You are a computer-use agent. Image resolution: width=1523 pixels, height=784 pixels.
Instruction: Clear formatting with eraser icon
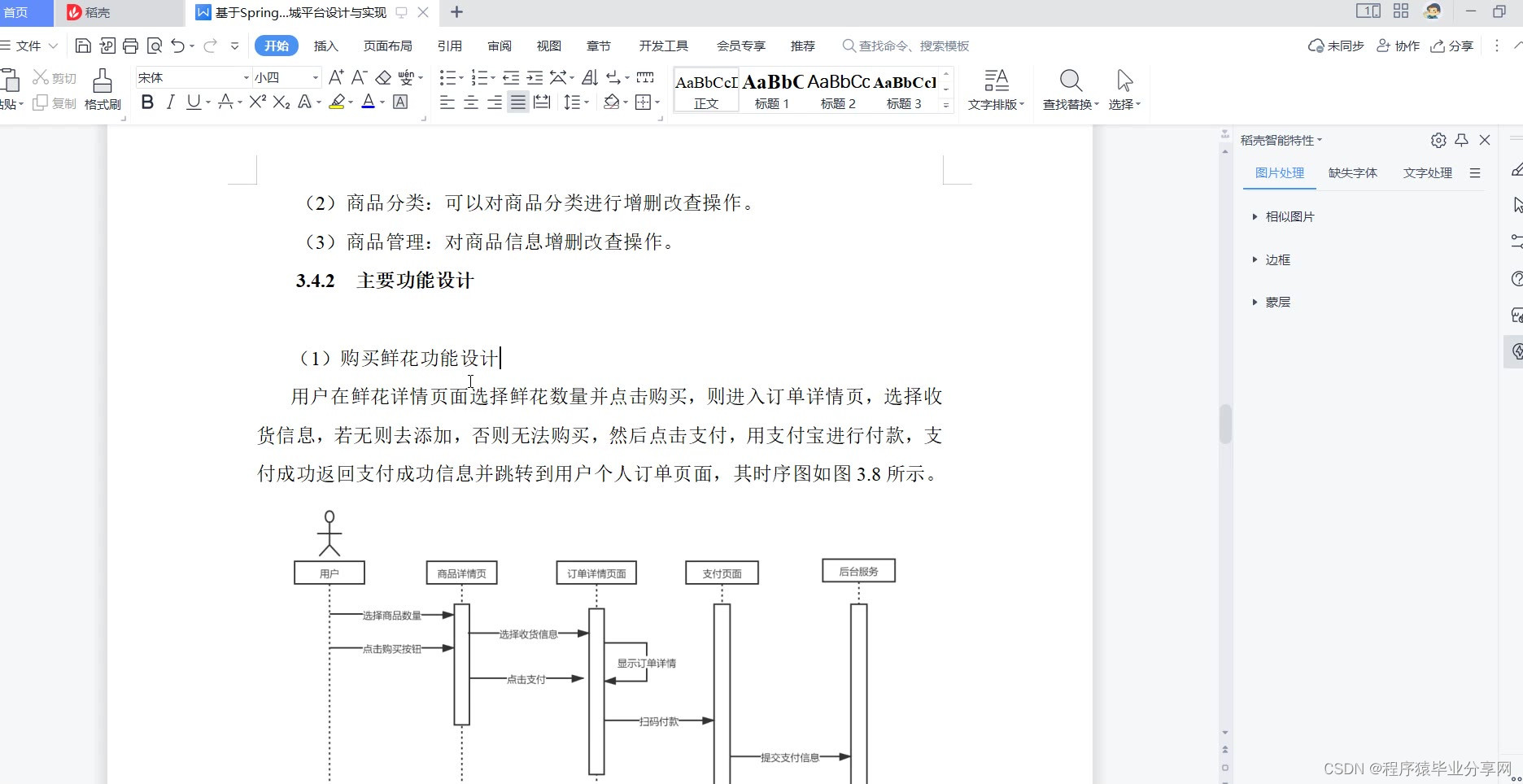coord(383,77)
